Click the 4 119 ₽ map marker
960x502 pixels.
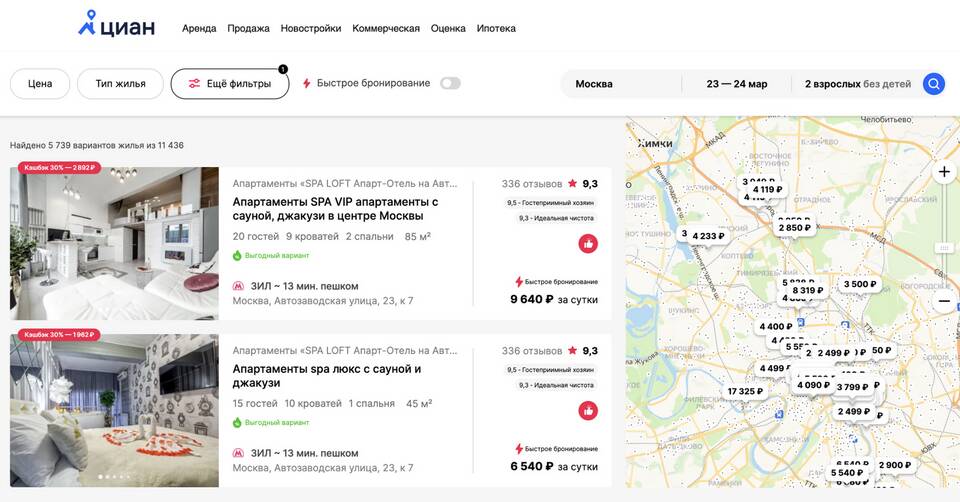767,189
